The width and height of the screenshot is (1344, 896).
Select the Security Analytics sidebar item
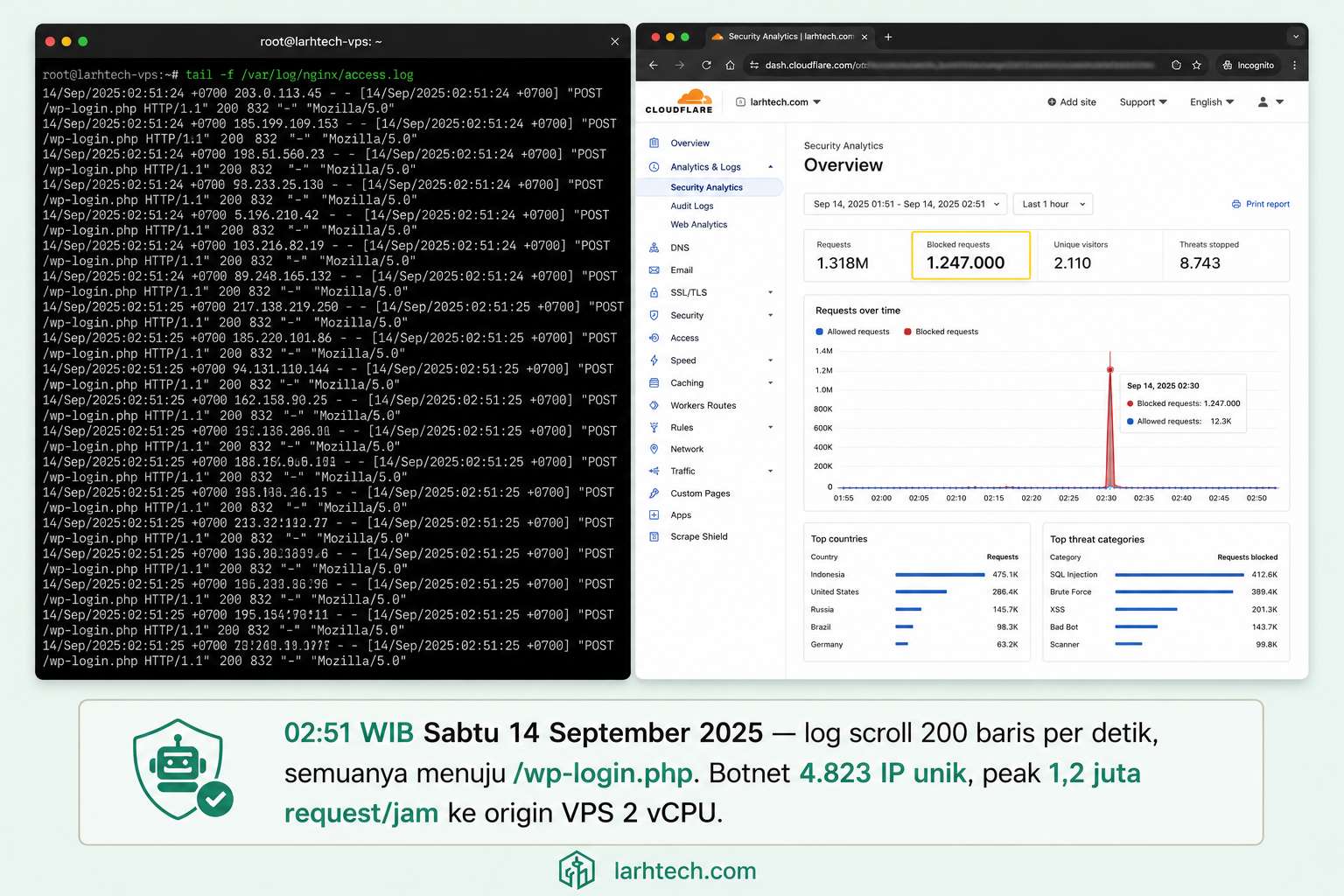tap(710, 187)
